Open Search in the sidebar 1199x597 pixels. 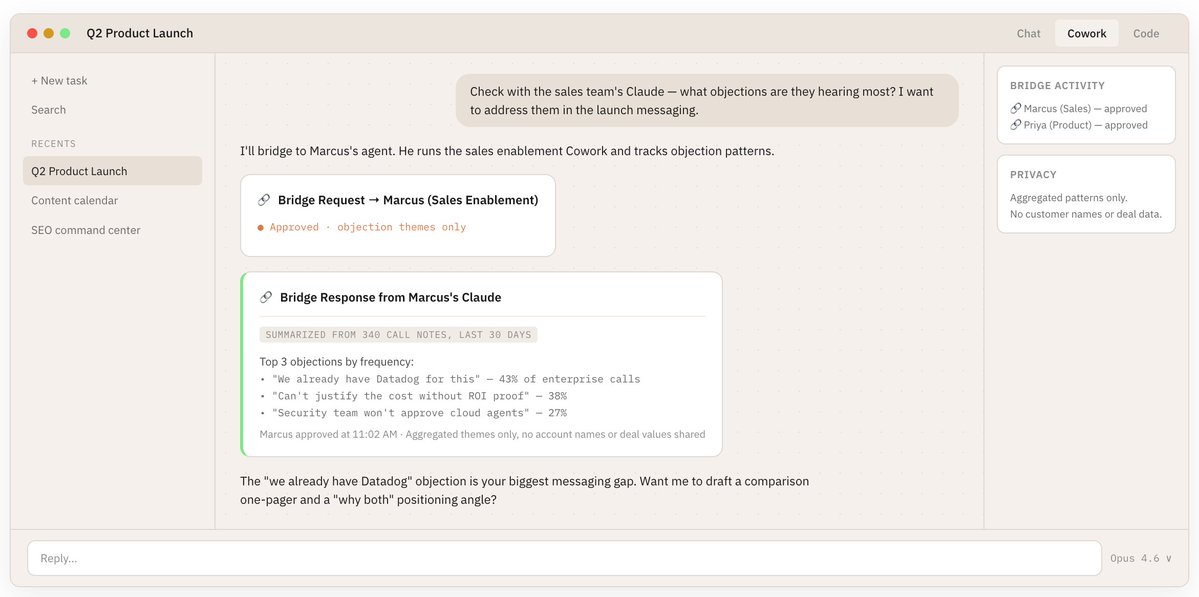tap(49, 110)
